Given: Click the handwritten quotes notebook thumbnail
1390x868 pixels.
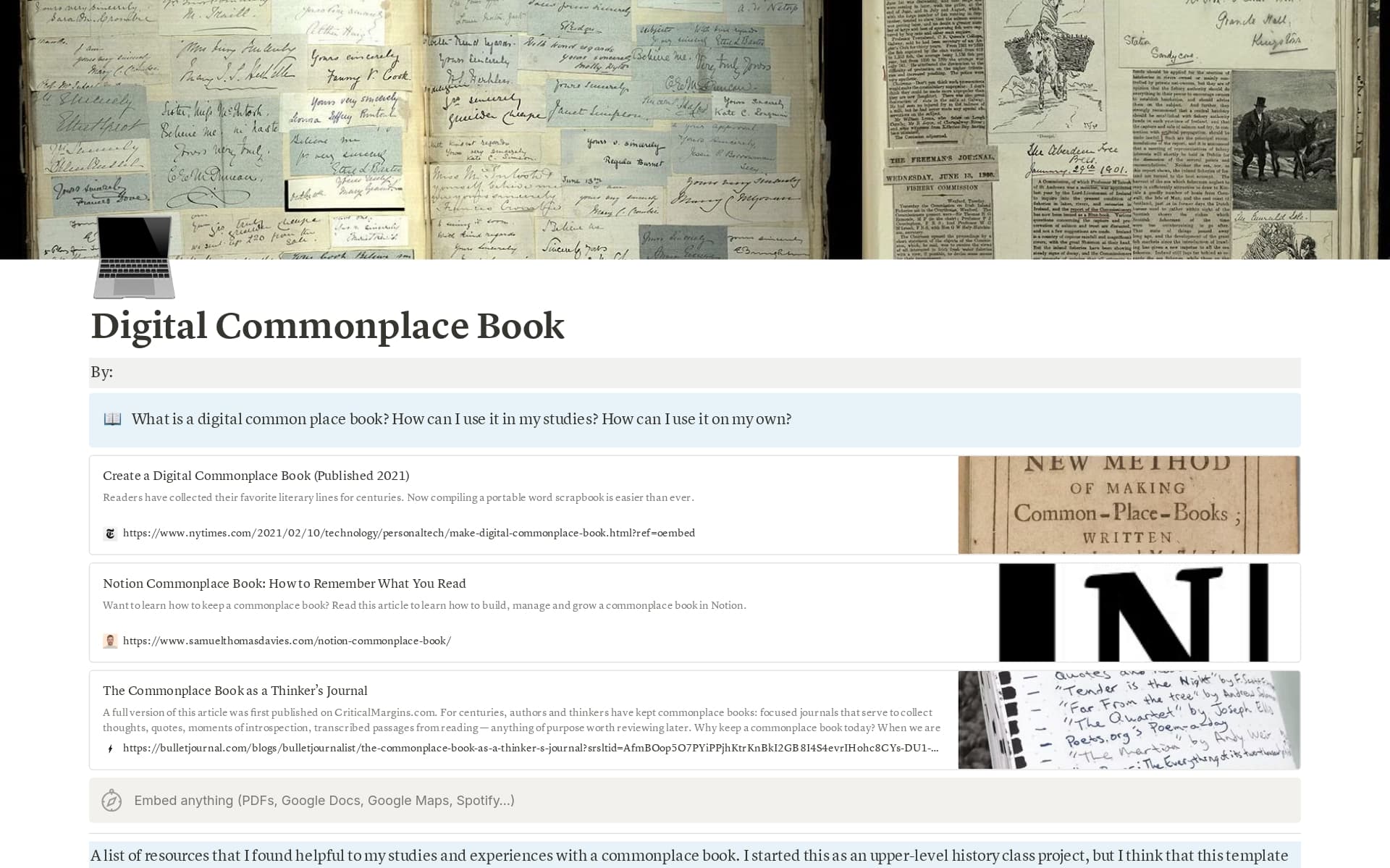Looking at the screenshot, I should (x=1129, y=720).
